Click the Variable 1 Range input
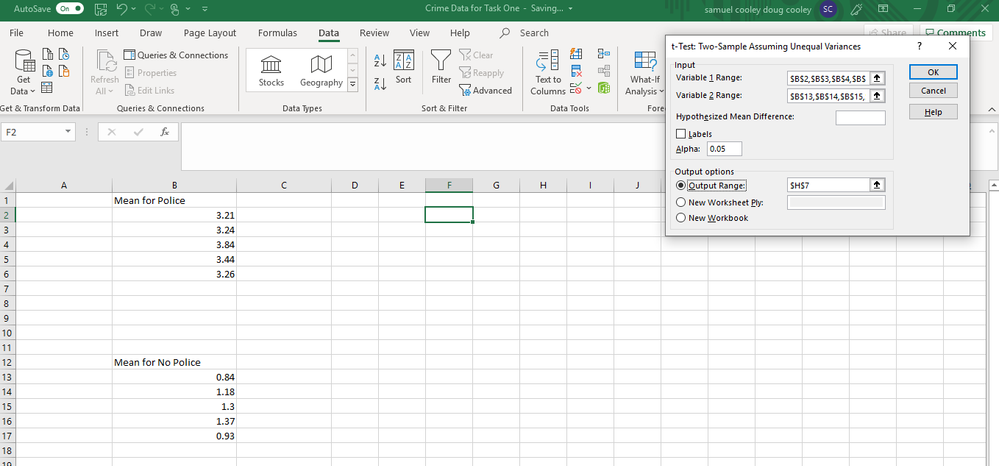This screenshot has height=466, width=999. (828, 78)
